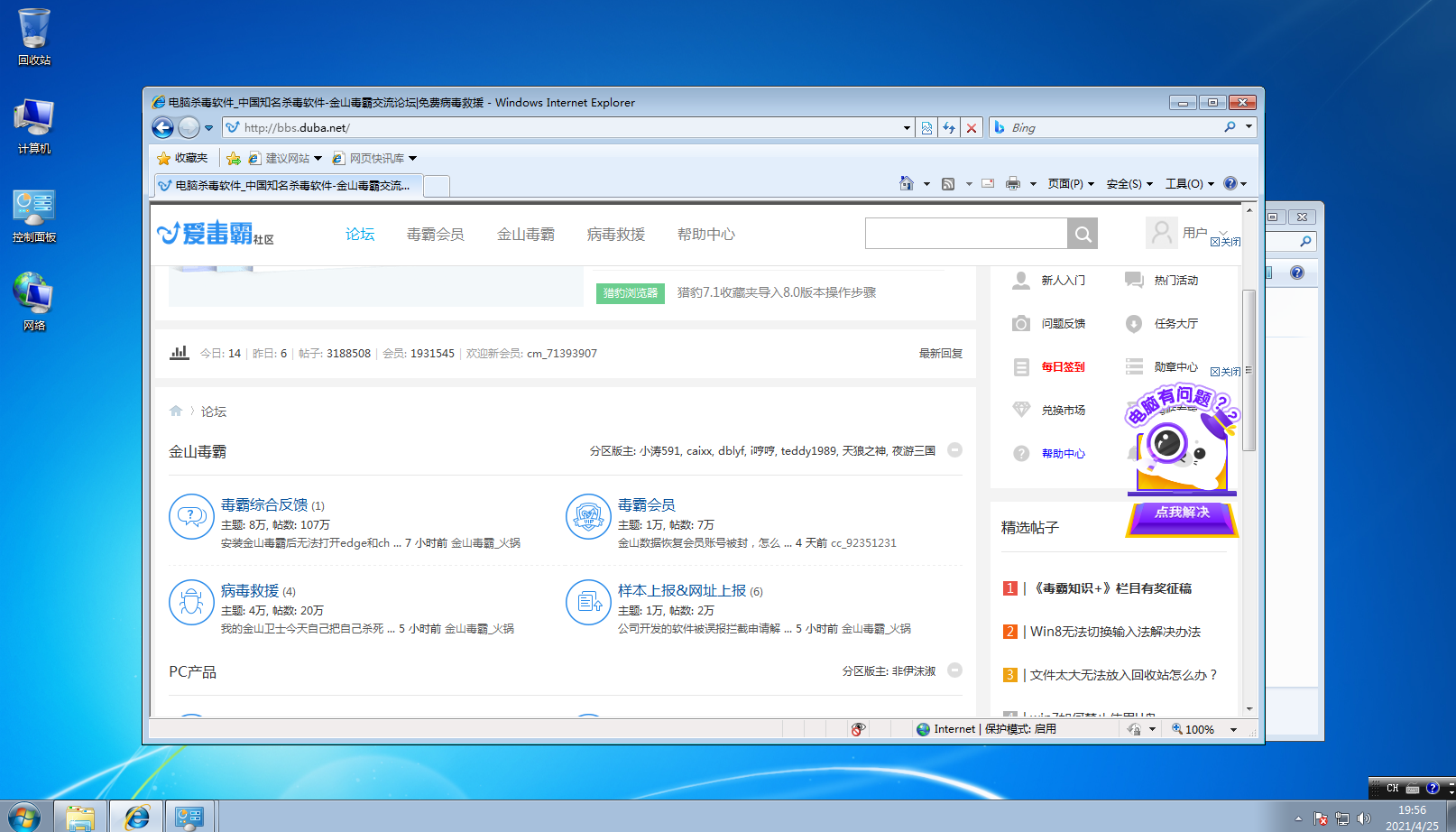Image resolution: width=1456 pixels, height=832 pixels.
Task: Click the IE help question mark icon
Action: click(1230, 183)
